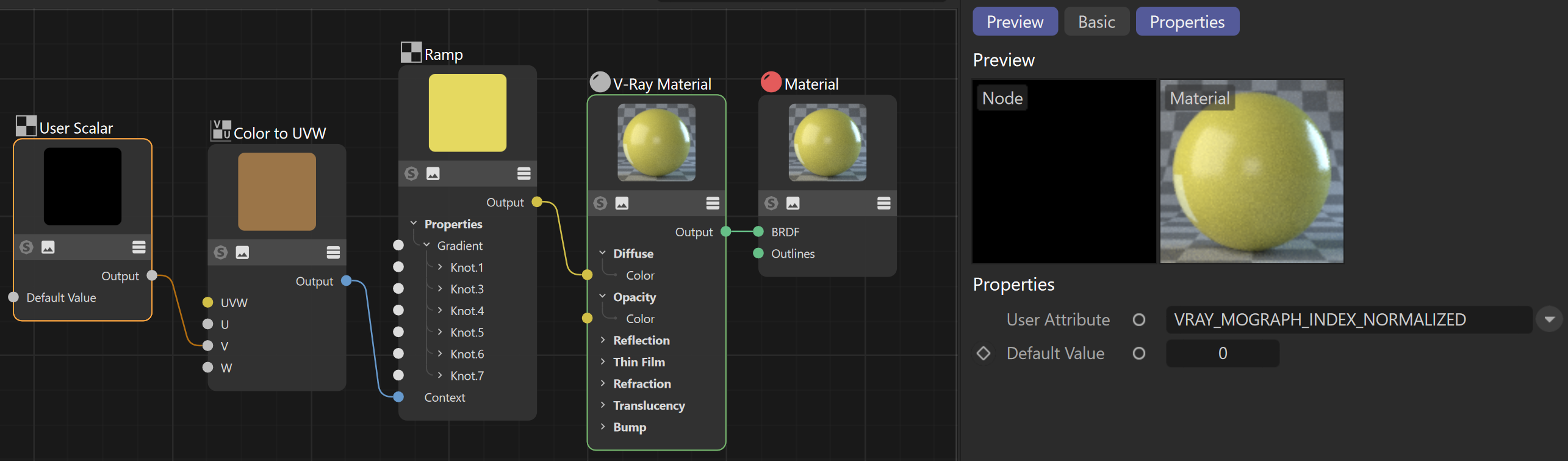Click the Output port of Color to UVW node
The image size is (1568, 461).
[347, 281]
